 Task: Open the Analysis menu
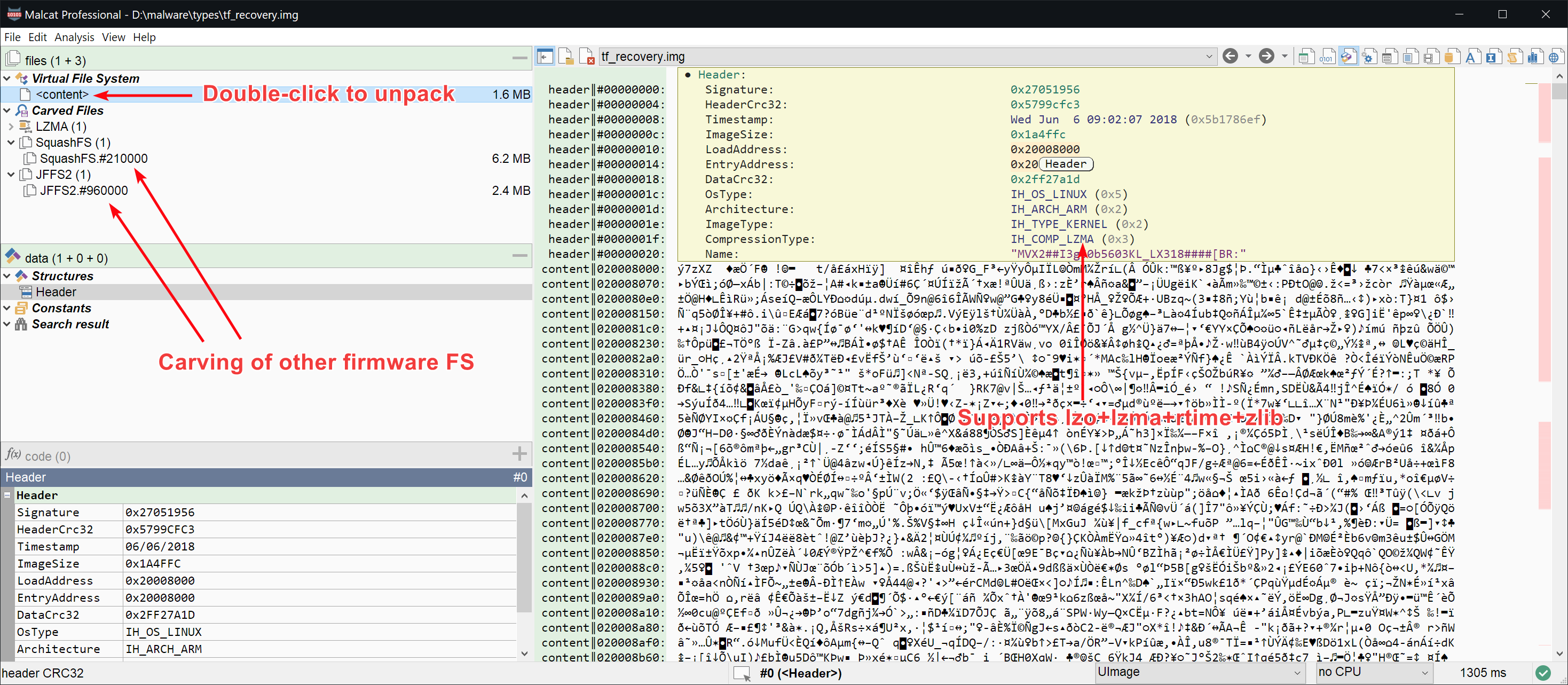[x=74, y=37]
